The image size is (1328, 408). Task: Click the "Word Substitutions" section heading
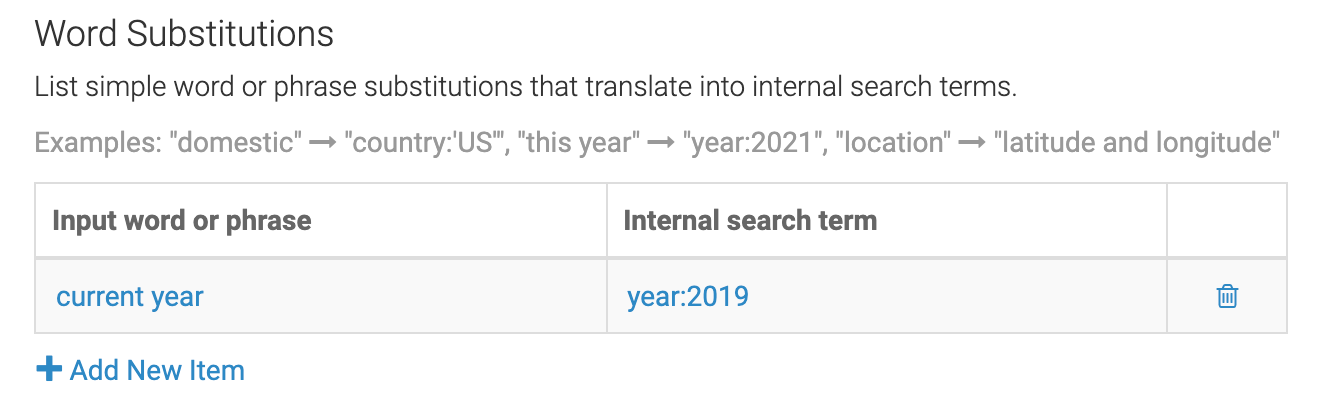click(x=184, y=34)
